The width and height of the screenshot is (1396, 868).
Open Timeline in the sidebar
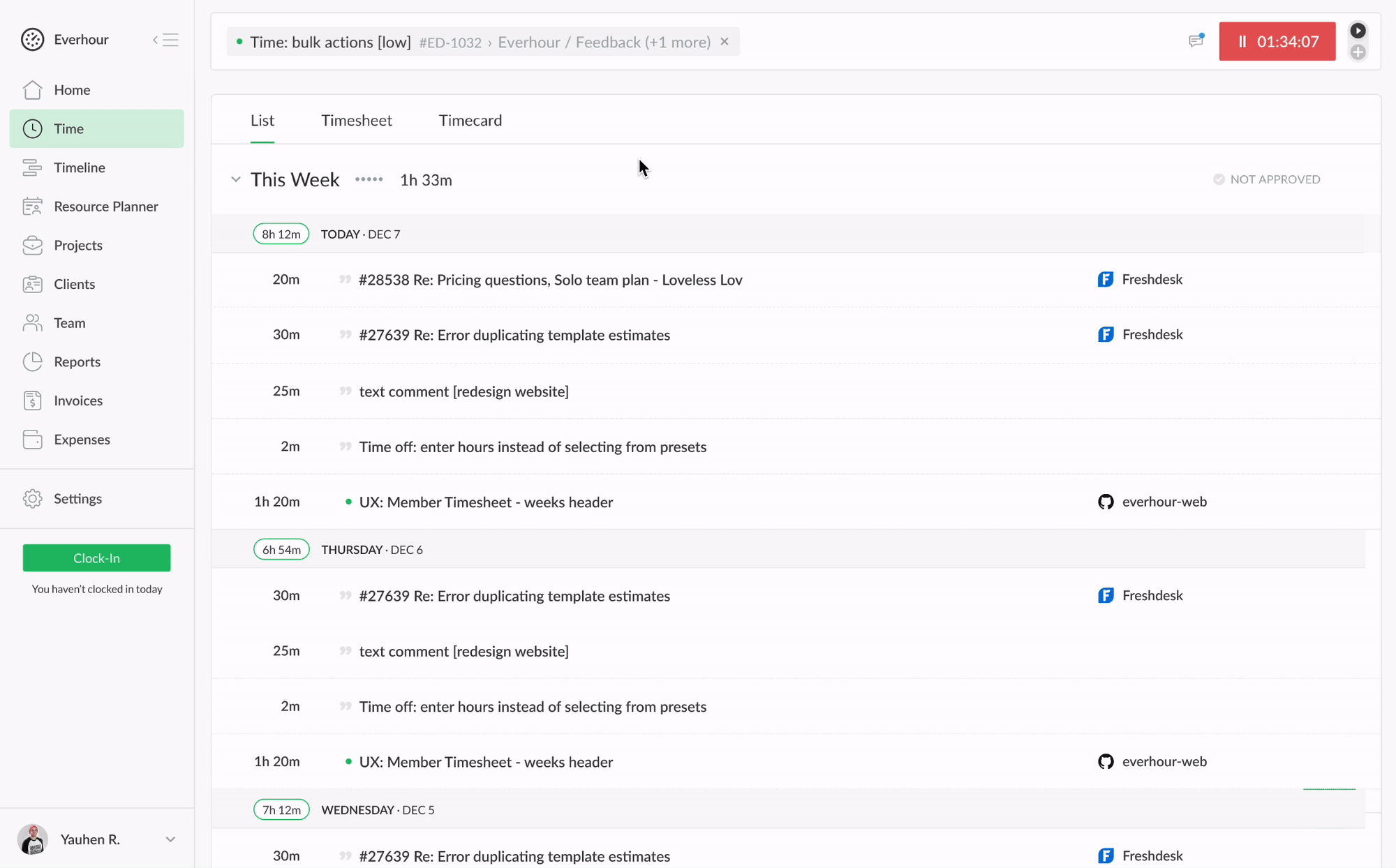point(79,167)
